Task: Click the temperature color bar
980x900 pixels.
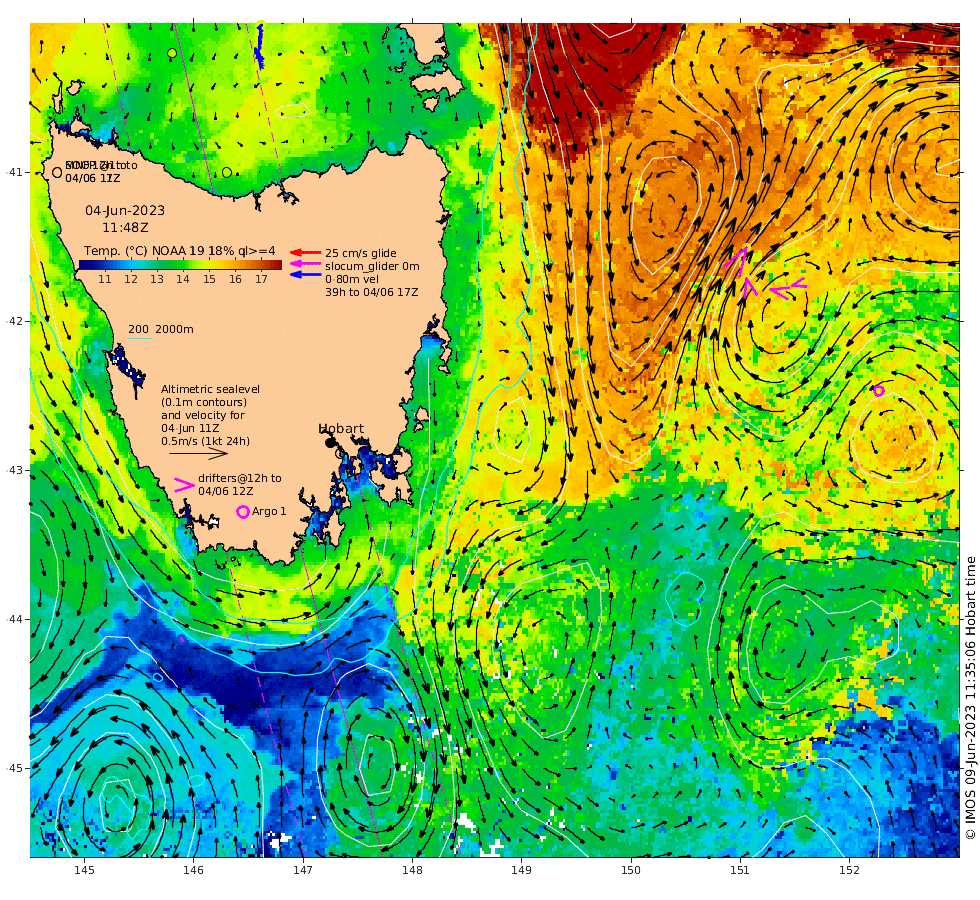Action: [180, 264]
